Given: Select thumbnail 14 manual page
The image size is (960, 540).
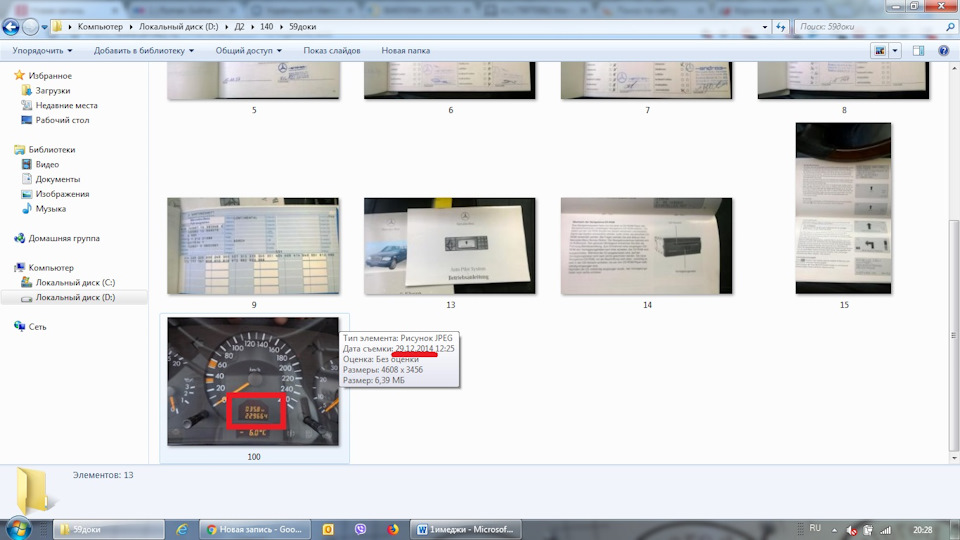Looking at the screenshot, I should coord(647,246).
